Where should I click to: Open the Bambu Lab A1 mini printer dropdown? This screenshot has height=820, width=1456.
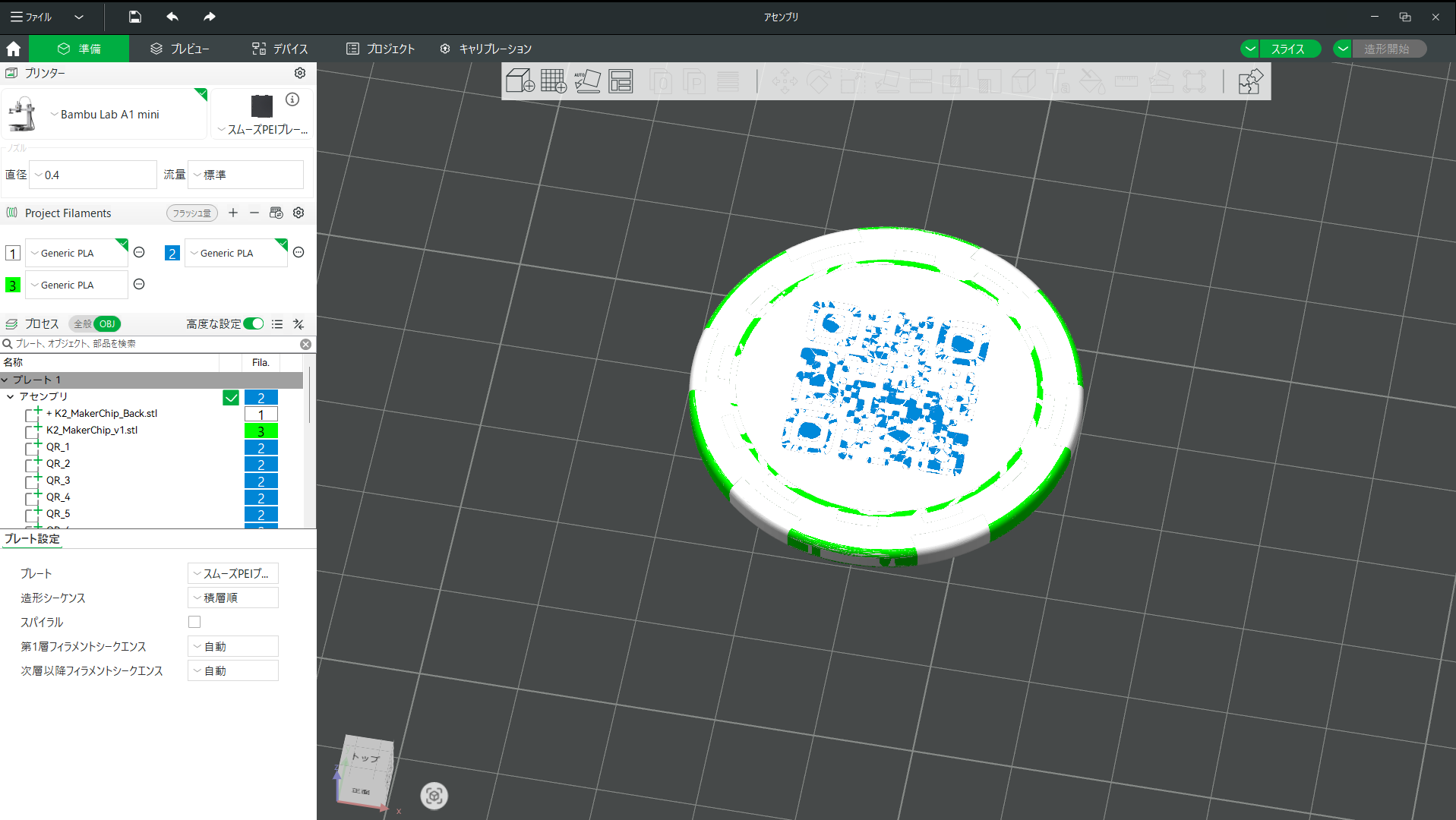pos(104,114)
